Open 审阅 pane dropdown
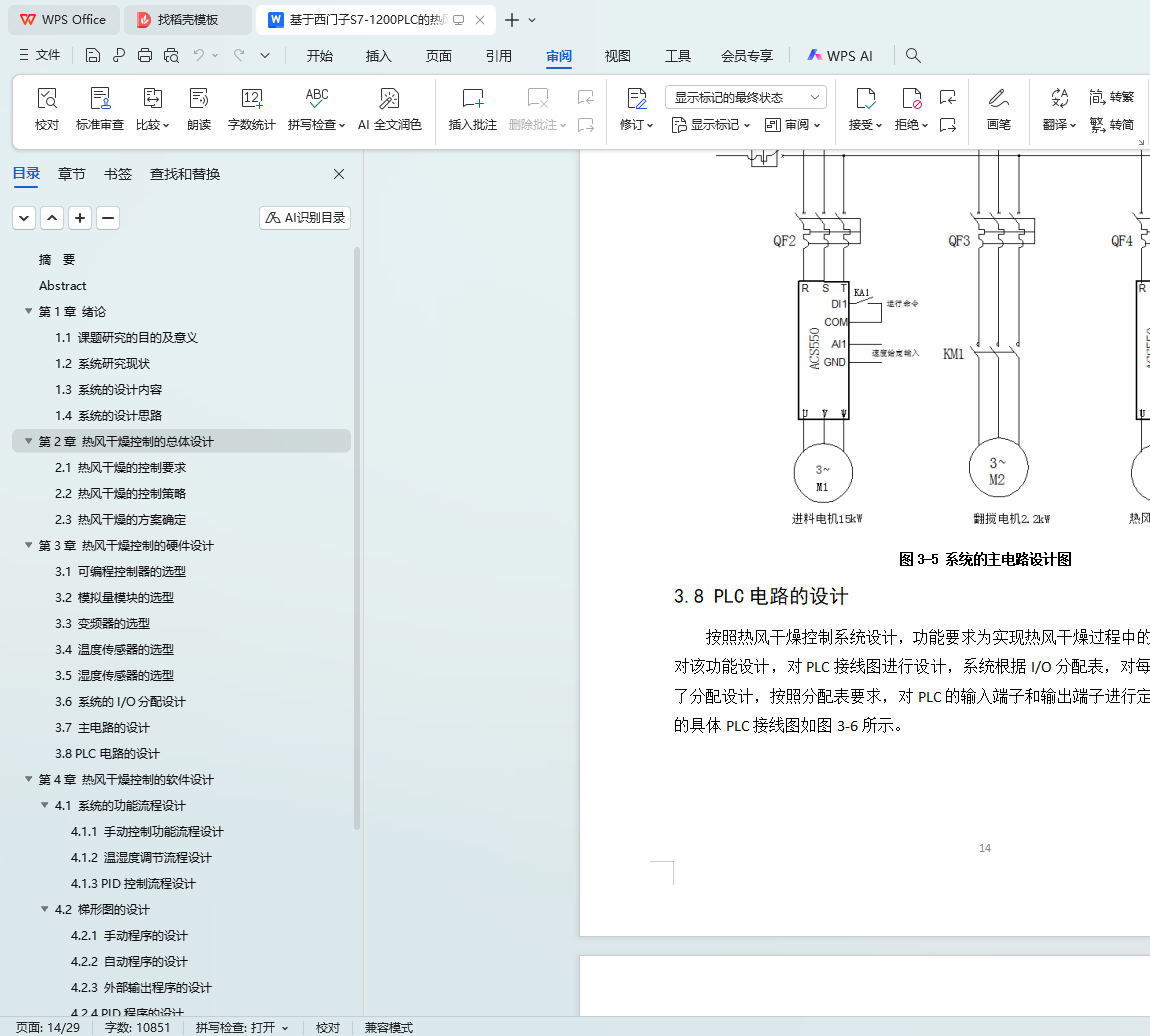The image size is (1150, 1036). coord(792,125)
